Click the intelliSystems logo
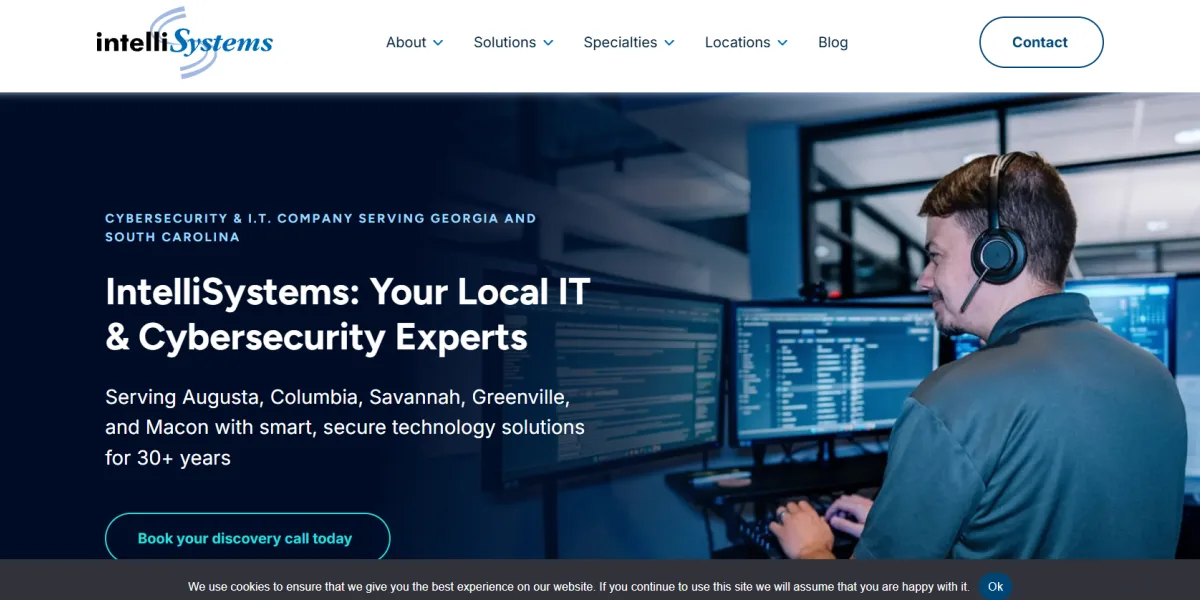The width and height of the screenshot is (1200, 600). point(184,42)
